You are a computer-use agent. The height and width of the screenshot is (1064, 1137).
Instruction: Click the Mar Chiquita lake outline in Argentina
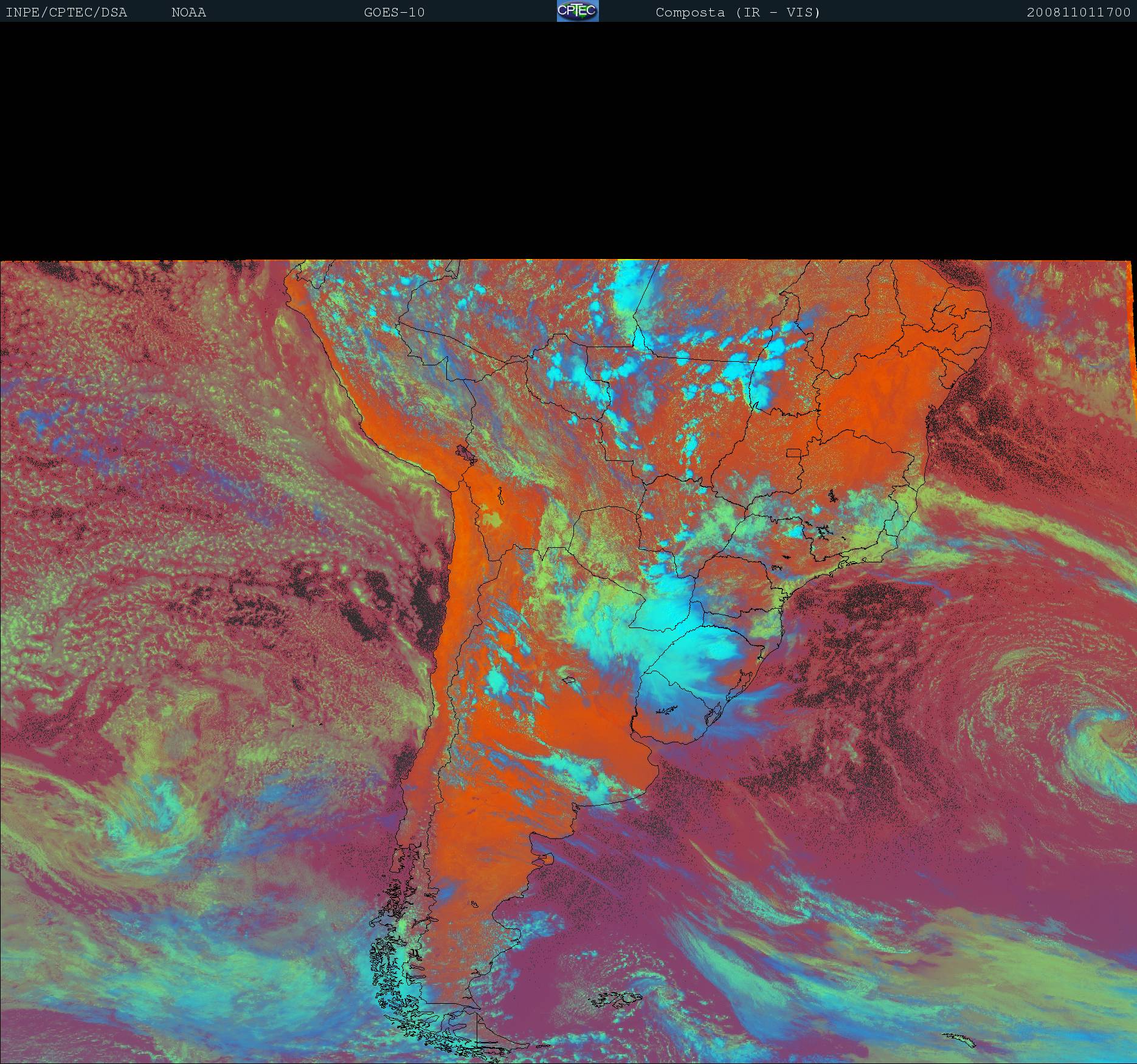click(570, 680)
